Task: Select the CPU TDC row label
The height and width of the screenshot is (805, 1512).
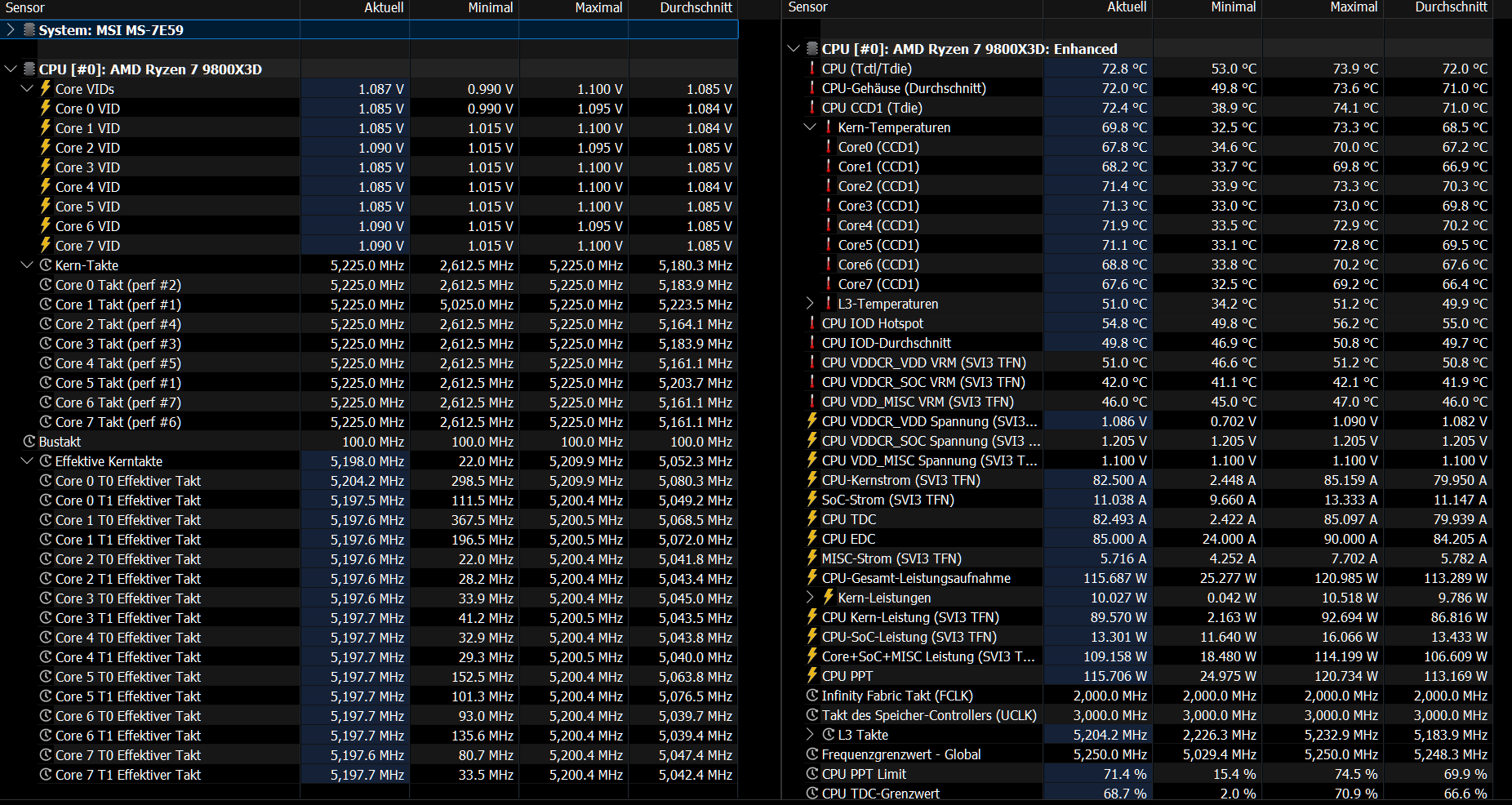Action: tap(849, 519)
